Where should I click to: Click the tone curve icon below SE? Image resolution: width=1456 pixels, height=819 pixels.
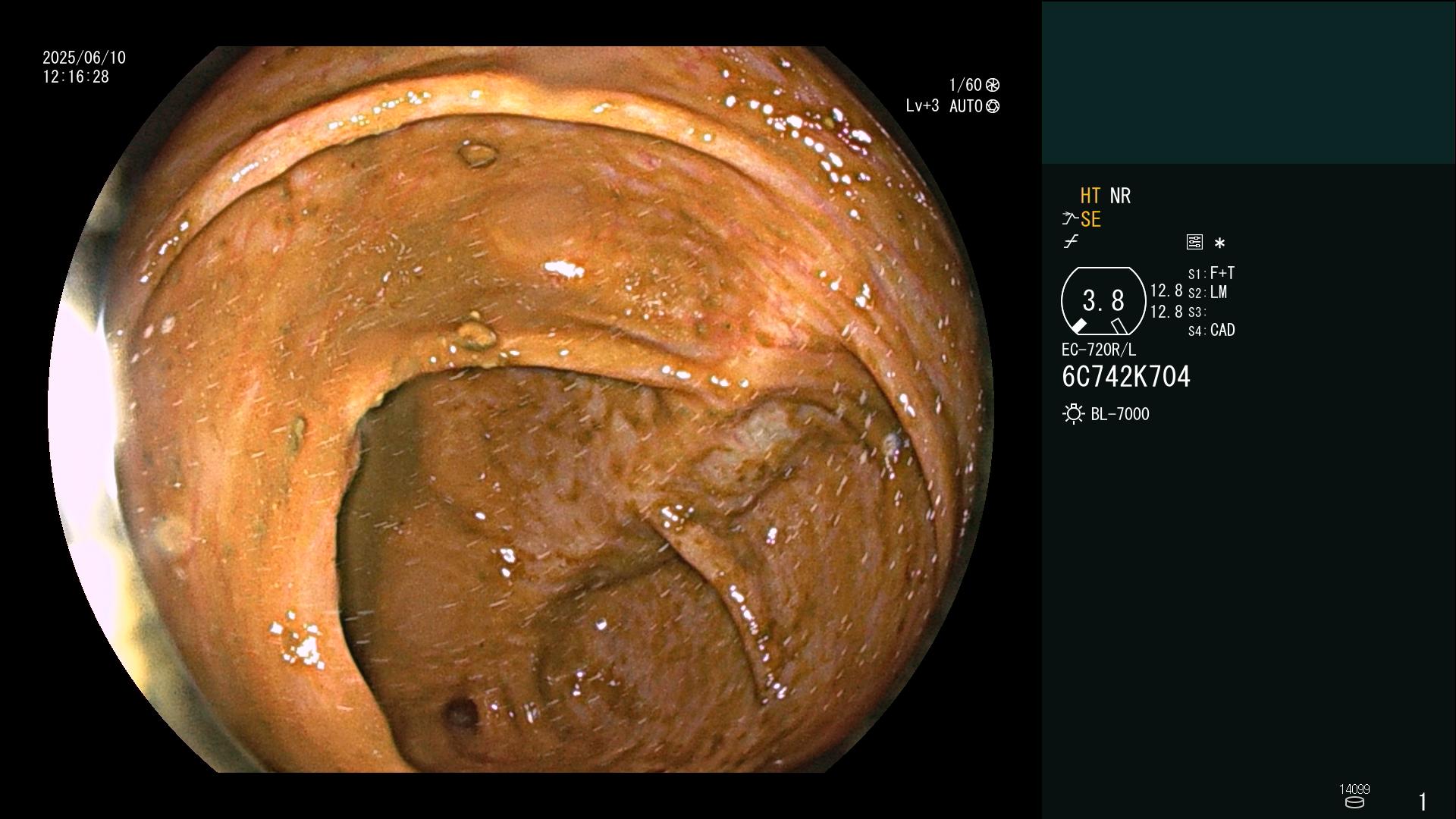point(1071,242)
